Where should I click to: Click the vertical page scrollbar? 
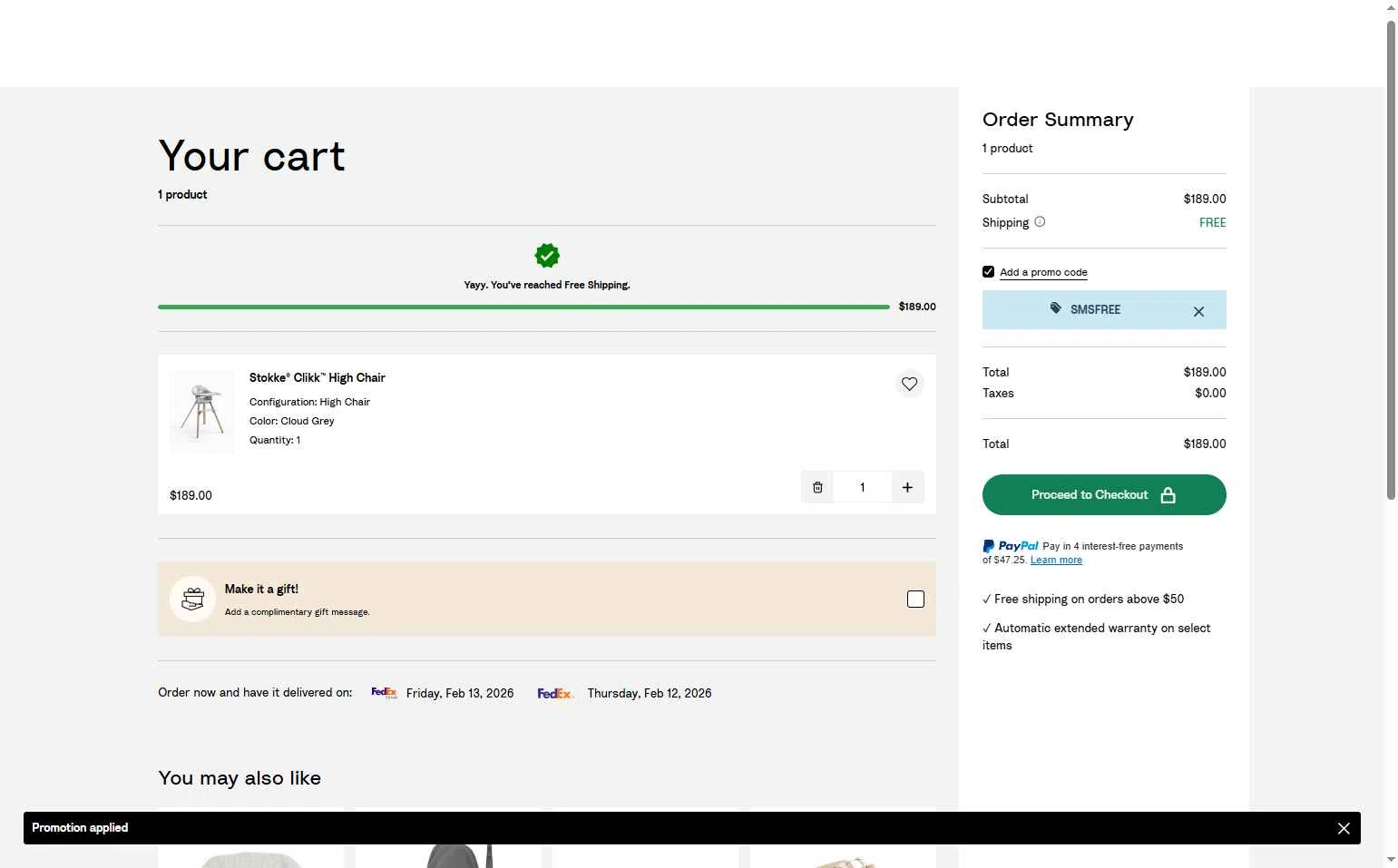[1391, 259]
